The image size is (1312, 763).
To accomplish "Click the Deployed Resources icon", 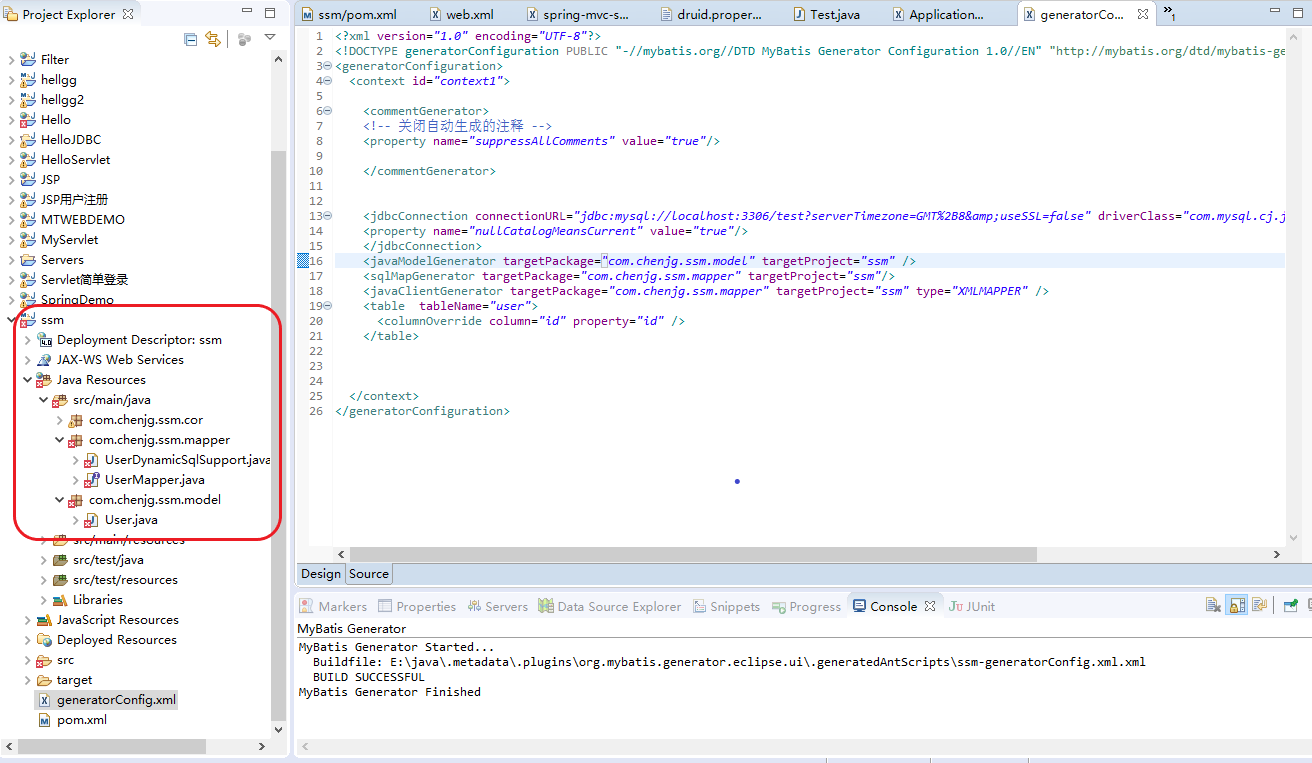I will 44,639.
